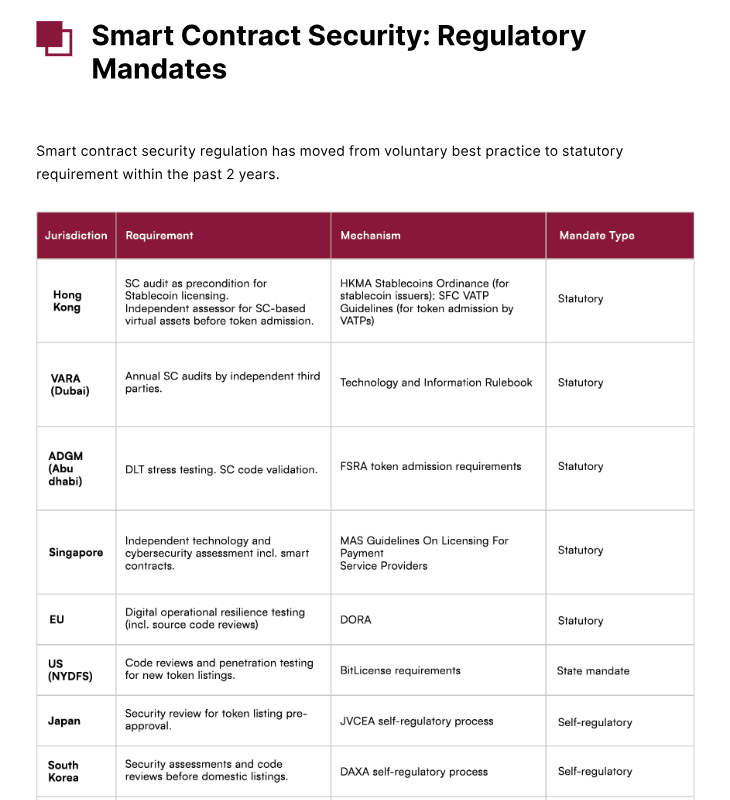Click the Mechanism column header
Viewport: 730px width, 800px height.
coord(370,236)
